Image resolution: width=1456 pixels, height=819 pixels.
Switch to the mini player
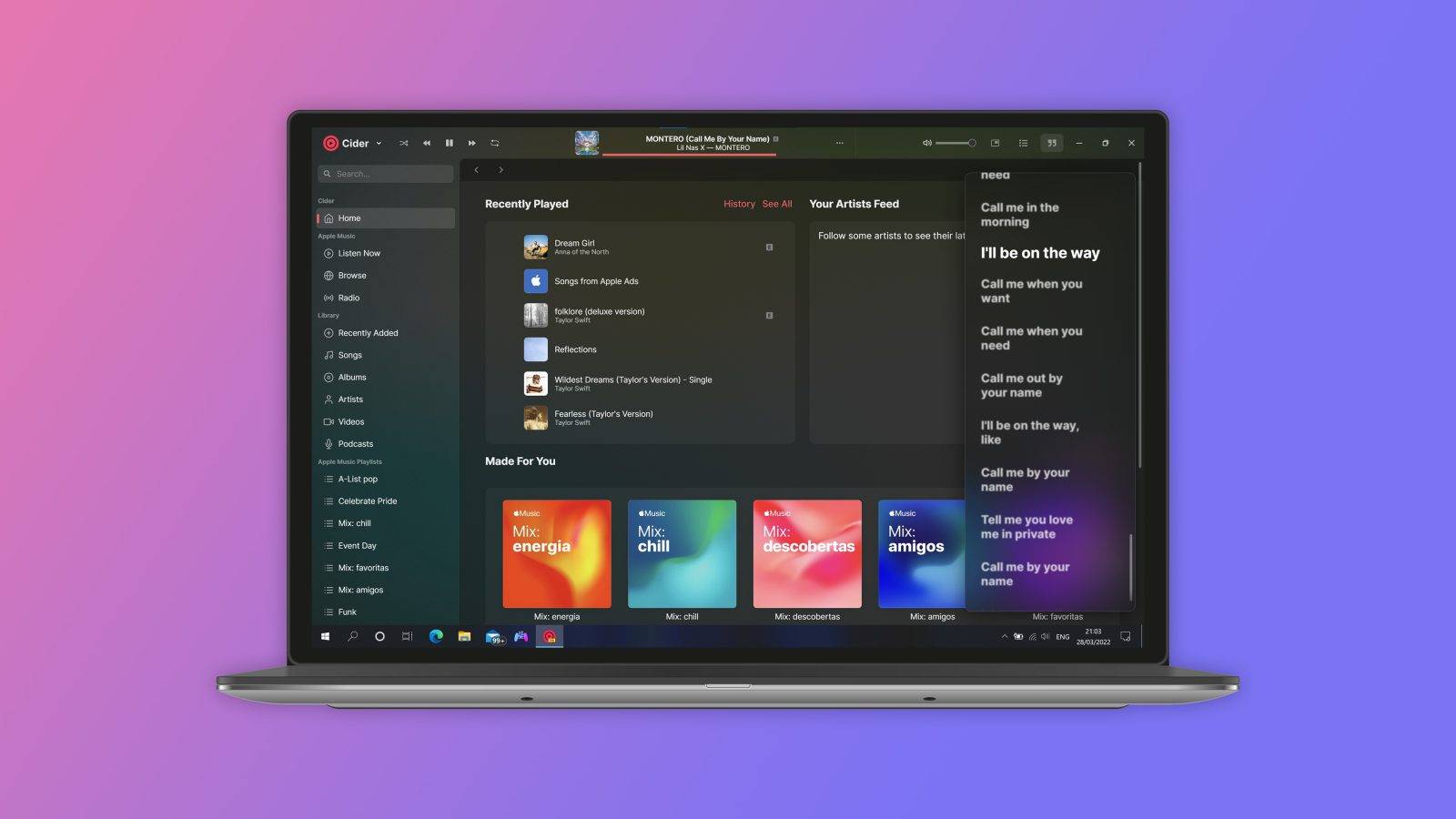click(995, 143)
